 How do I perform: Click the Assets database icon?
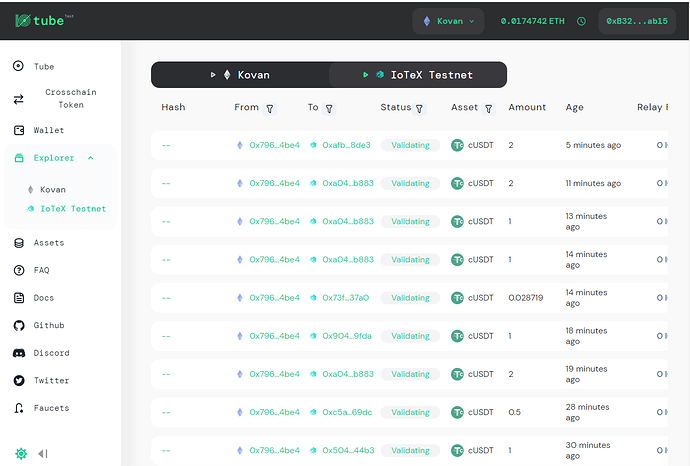[x=19, y=243]
